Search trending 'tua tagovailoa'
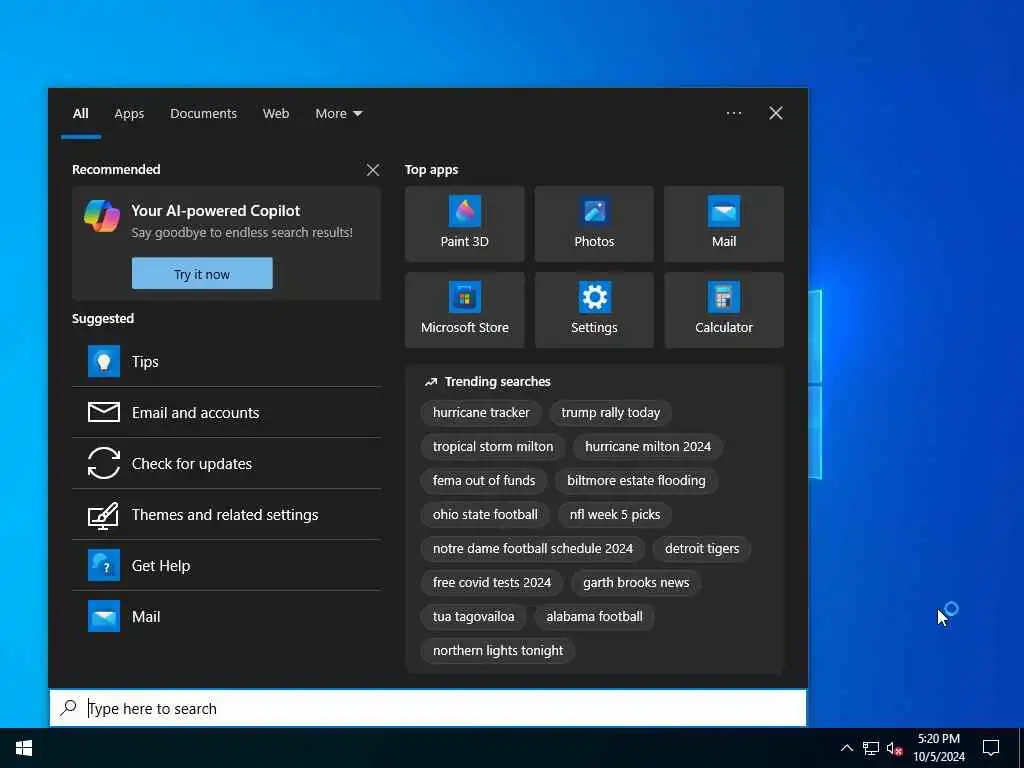Screen dimensions: 1024x768 [473, 616]
